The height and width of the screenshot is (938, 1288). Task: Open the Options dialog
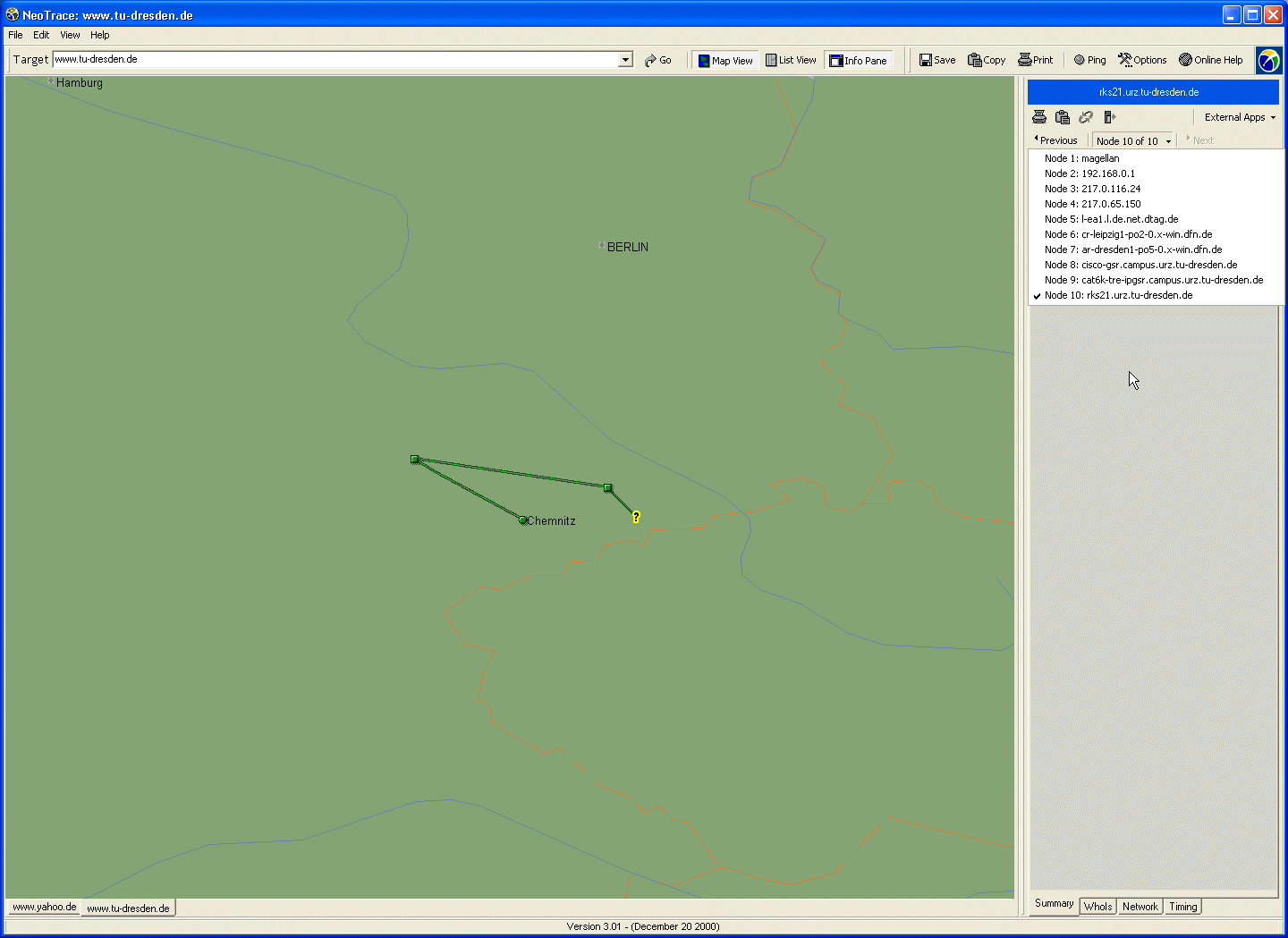tap(1142, 60)
